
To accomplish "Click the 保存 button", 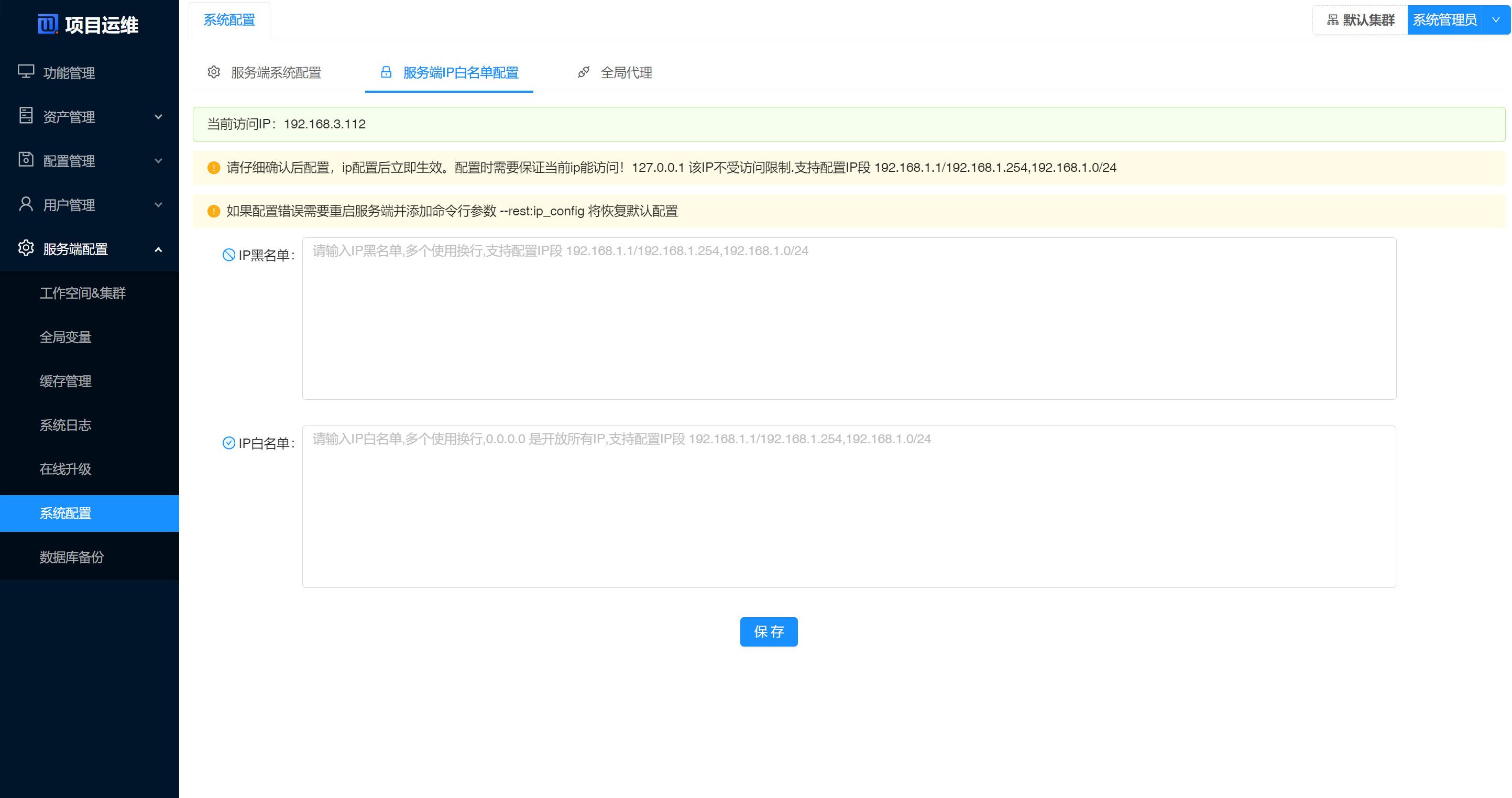I will (x=769, y=632).
